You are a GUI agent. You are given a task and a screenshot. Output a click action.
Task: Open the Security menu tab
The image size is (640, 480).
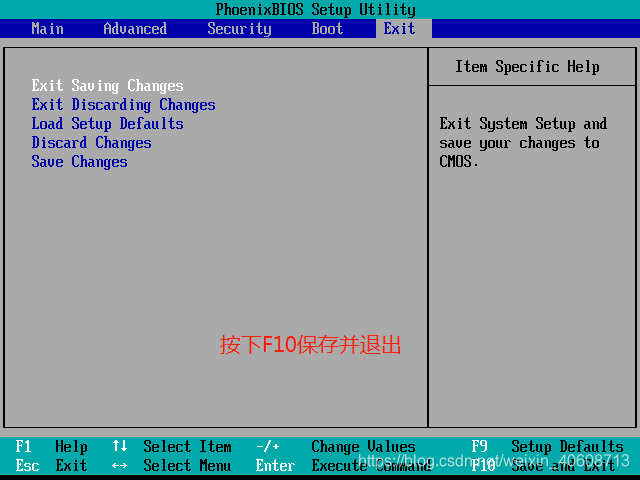(239, 29)
